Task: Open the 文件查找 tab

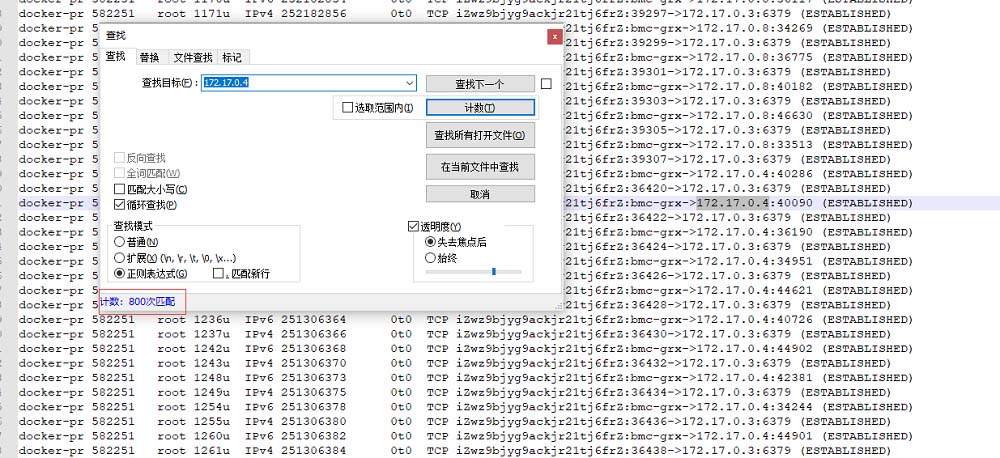Action: (192, 58)
